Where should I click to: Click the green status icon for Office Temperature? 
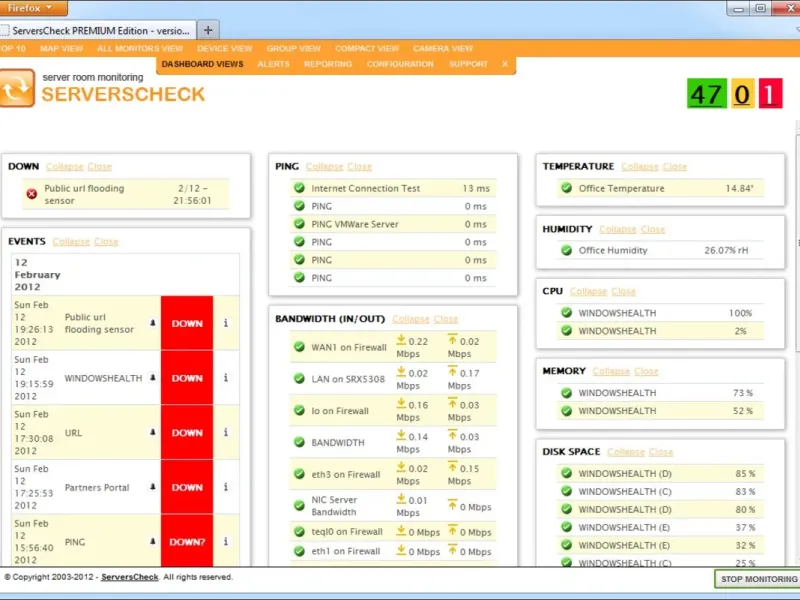click(x=566, y=188)
